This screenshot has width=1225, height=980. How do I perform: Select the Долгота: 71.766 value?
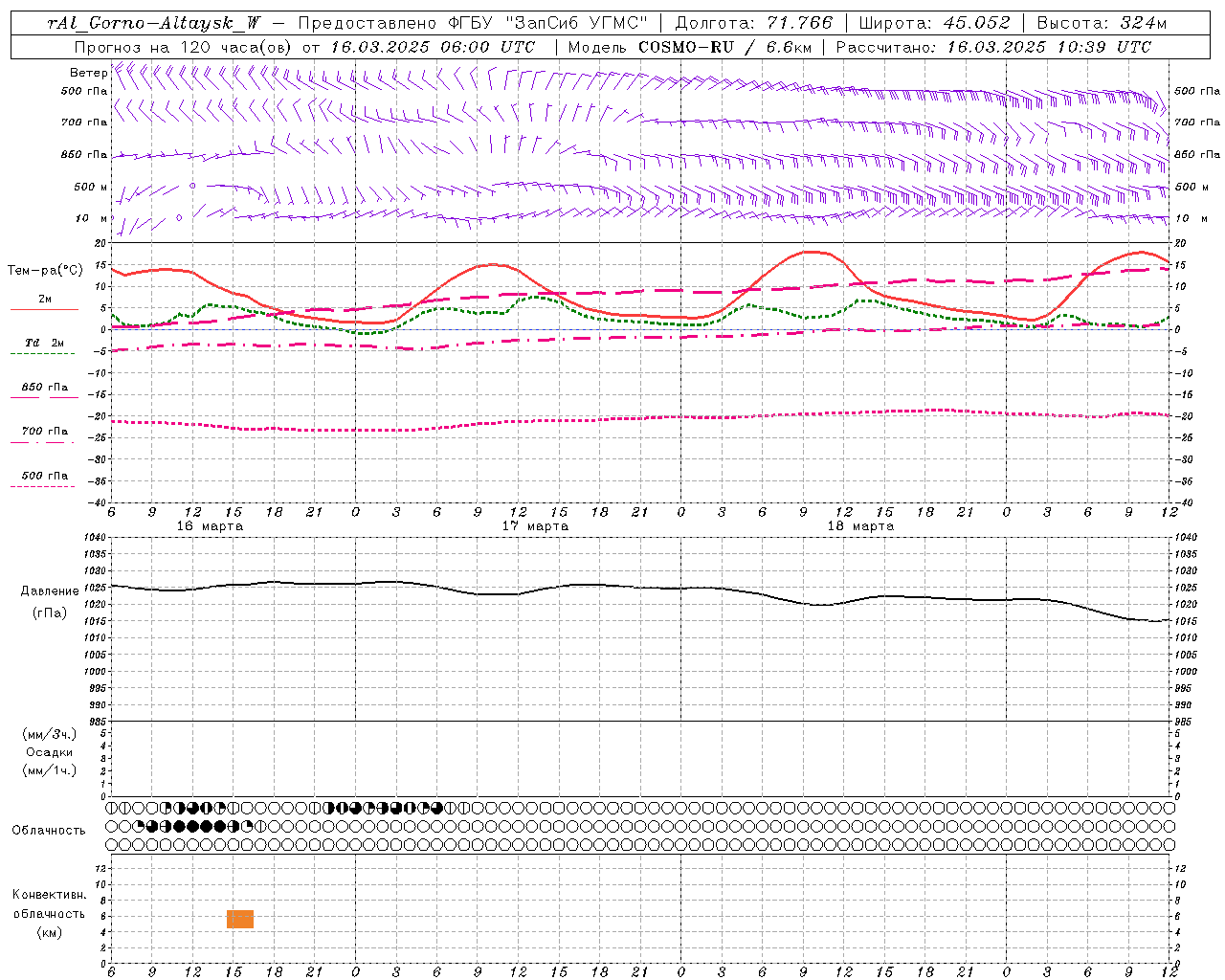coord(754,23)
